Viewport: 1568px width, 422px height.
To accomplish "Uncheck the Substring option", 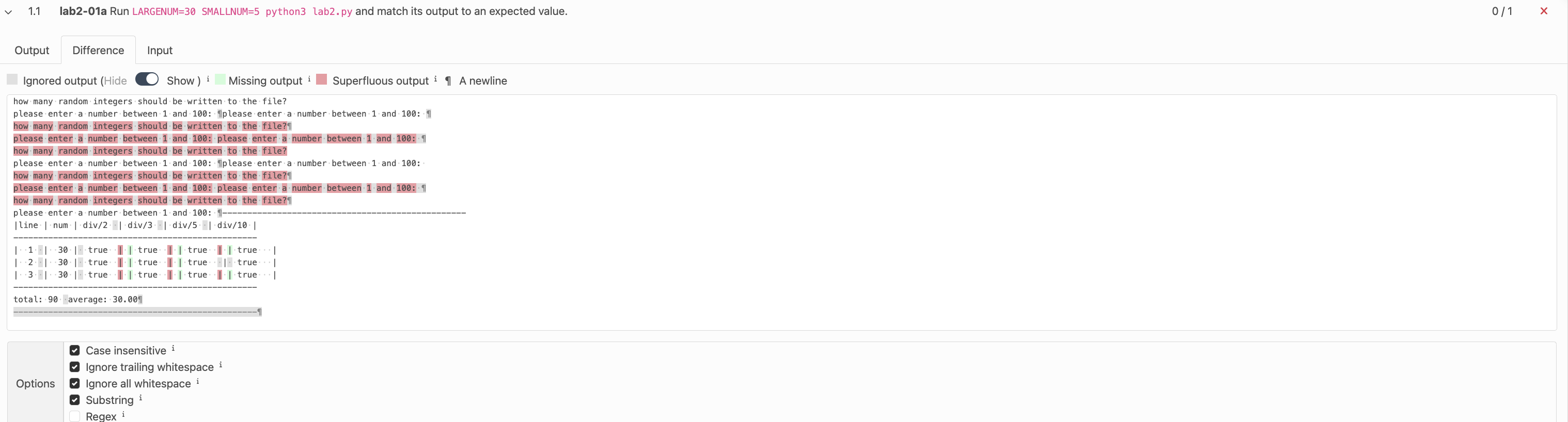I will point(74,399).
